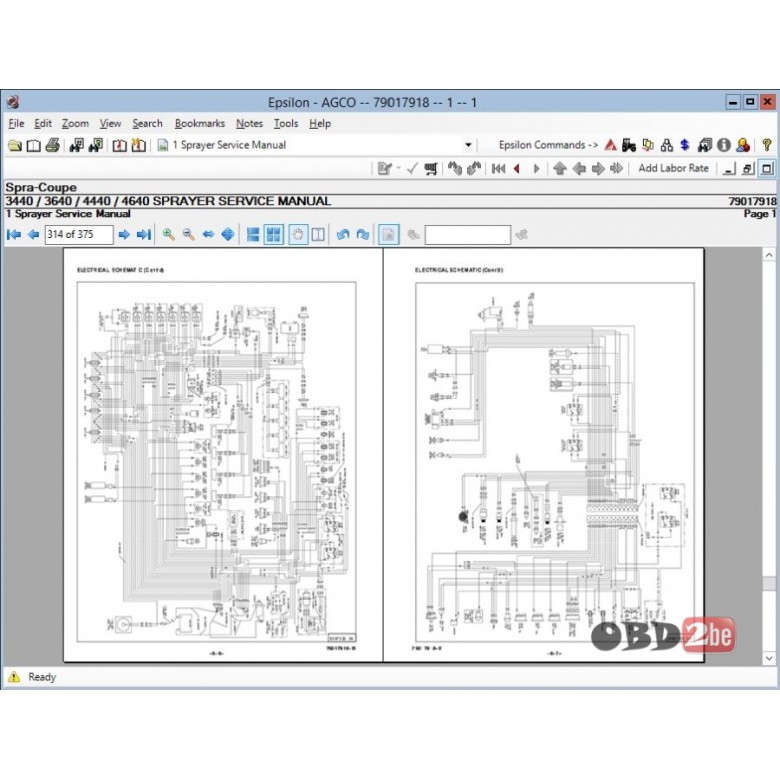Open the Notes menu
The width and height of the screenshot is (780, 780).
pyautogui.click(x=249, y=123)
